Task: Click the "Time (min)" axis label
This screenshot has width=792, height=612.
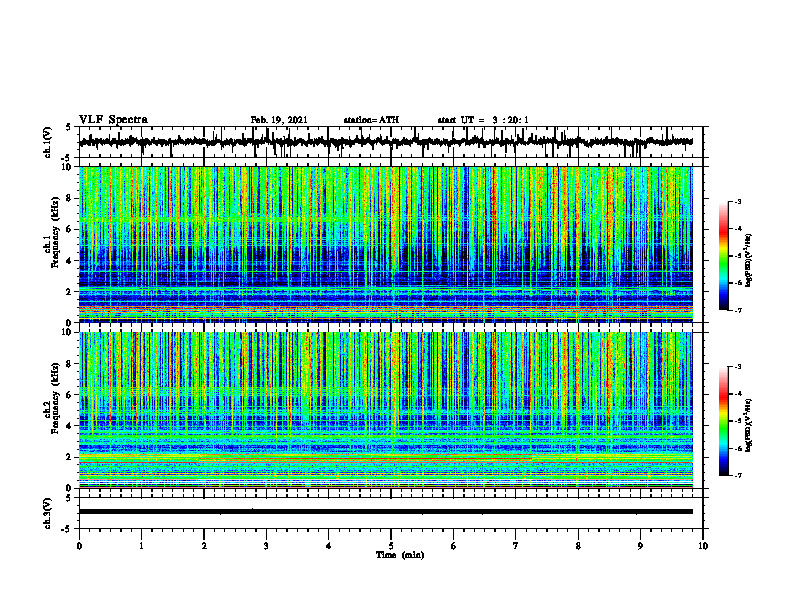Action: click(x=400, y=555)
